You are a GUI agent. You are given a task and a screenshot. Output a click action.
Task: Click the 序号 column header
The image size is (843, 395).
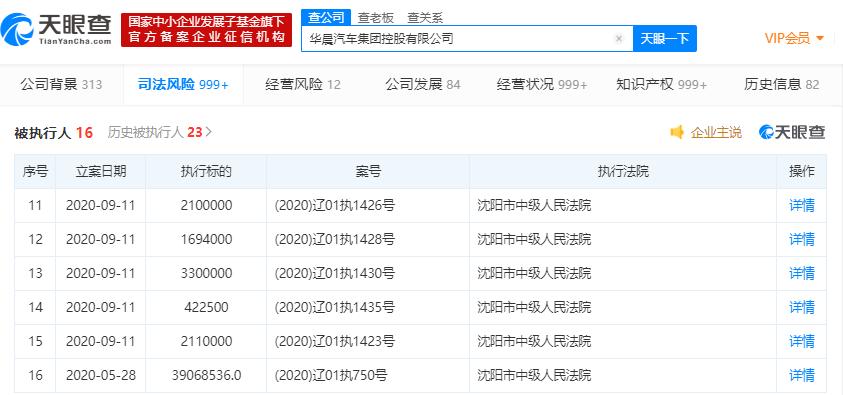[35, 171]
